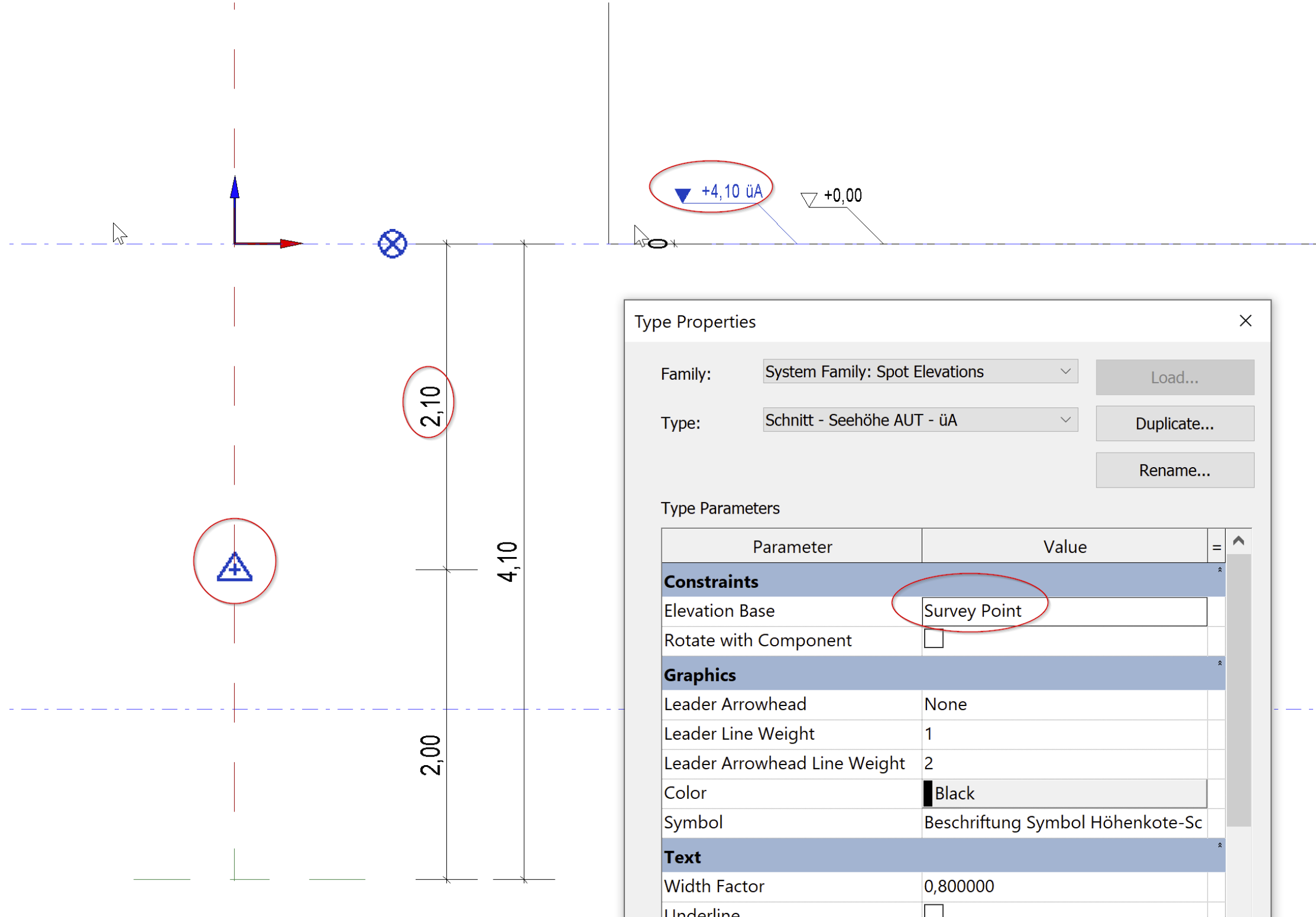Open the Family dropdown
The width and height of the screenshot is (1316, 917).
tap(1066, 371)
